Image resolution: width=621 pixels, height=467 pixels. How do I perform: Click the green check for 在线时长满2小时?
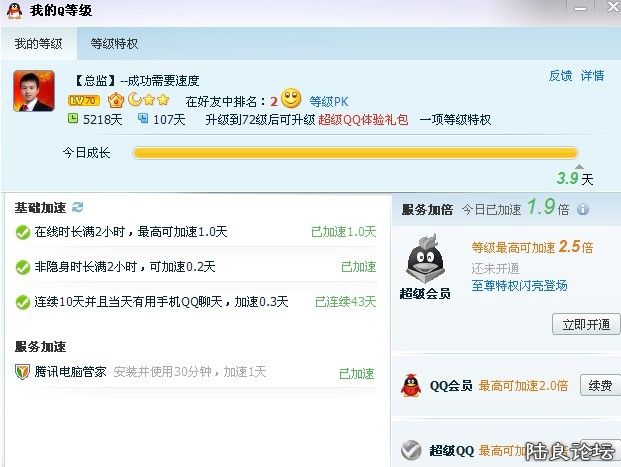click(x=23, y=233)
